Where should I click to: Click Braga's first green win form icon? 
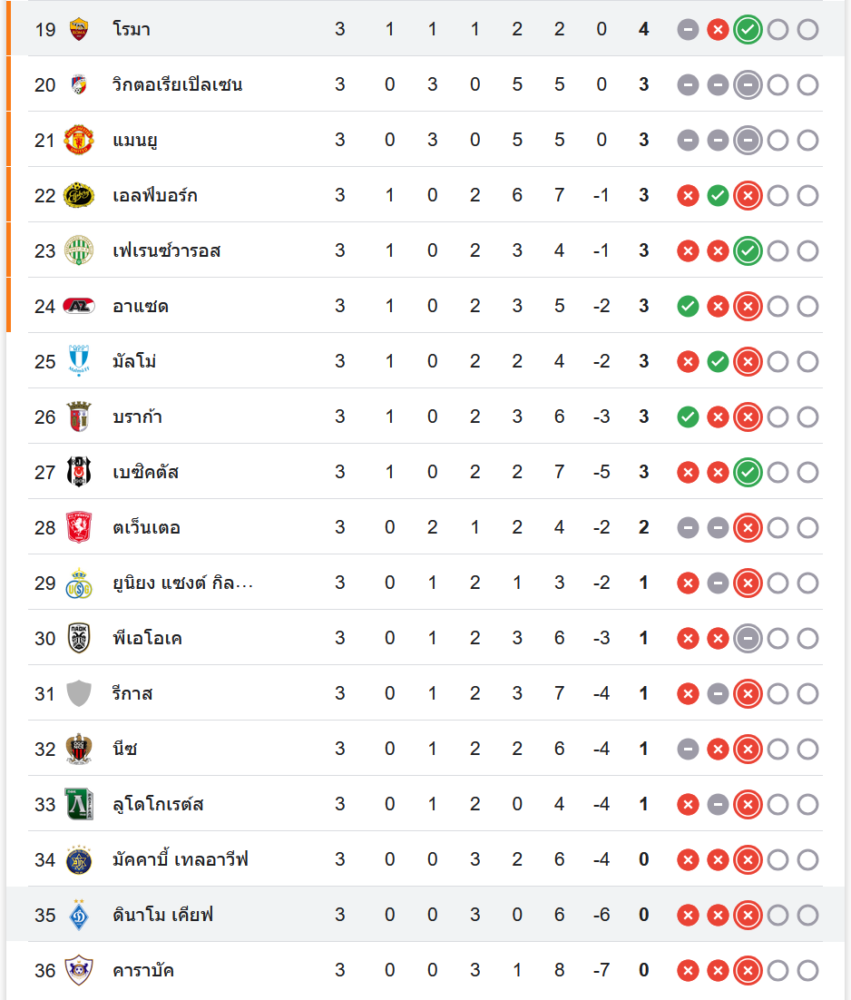point(687,417)
